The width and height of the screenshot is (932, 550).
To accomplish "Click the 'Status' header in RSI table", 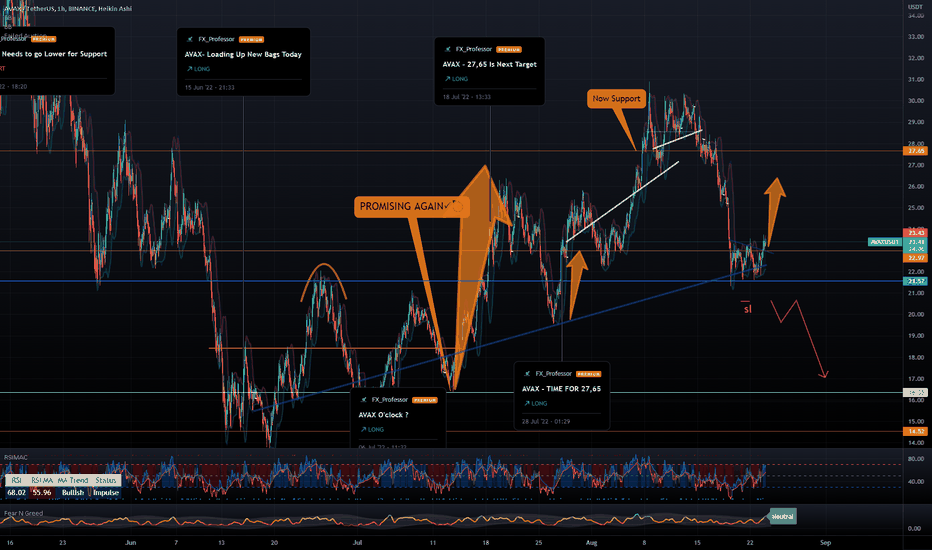I will click(106, 480).
